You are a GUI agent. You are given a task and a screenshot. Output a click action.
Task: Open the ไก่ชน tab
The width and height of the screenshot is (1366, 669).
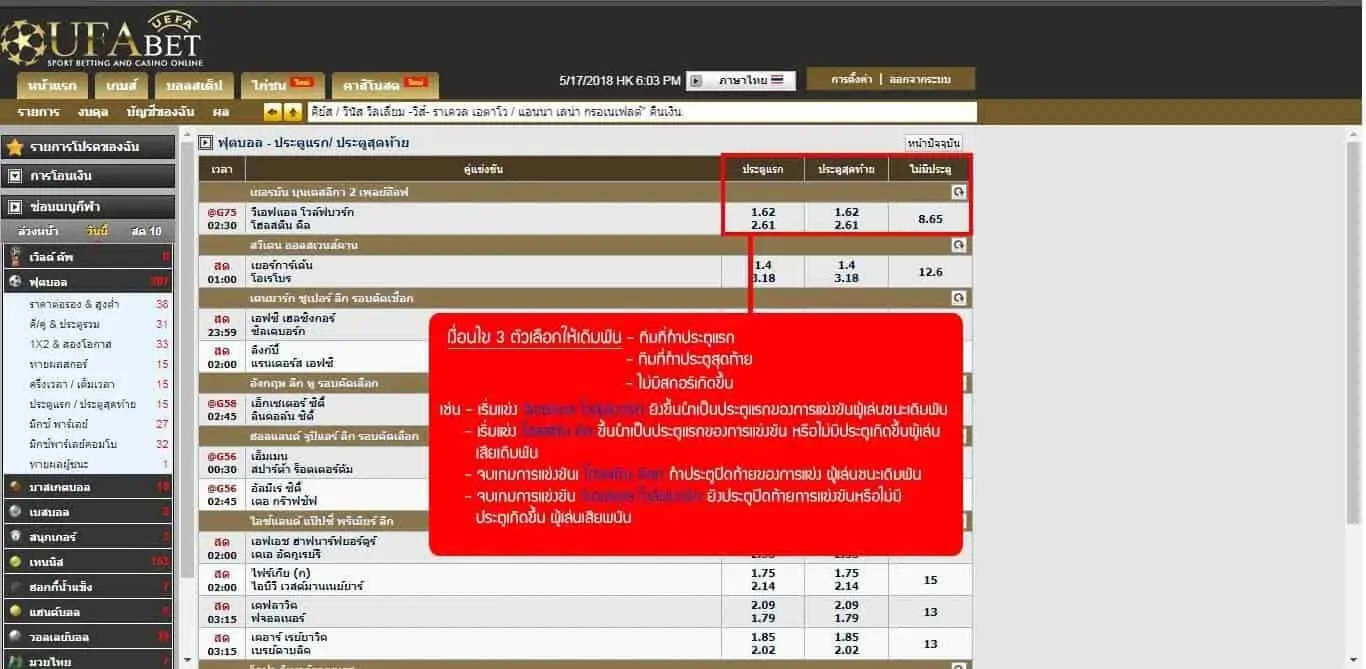click(x=282, y=85)
